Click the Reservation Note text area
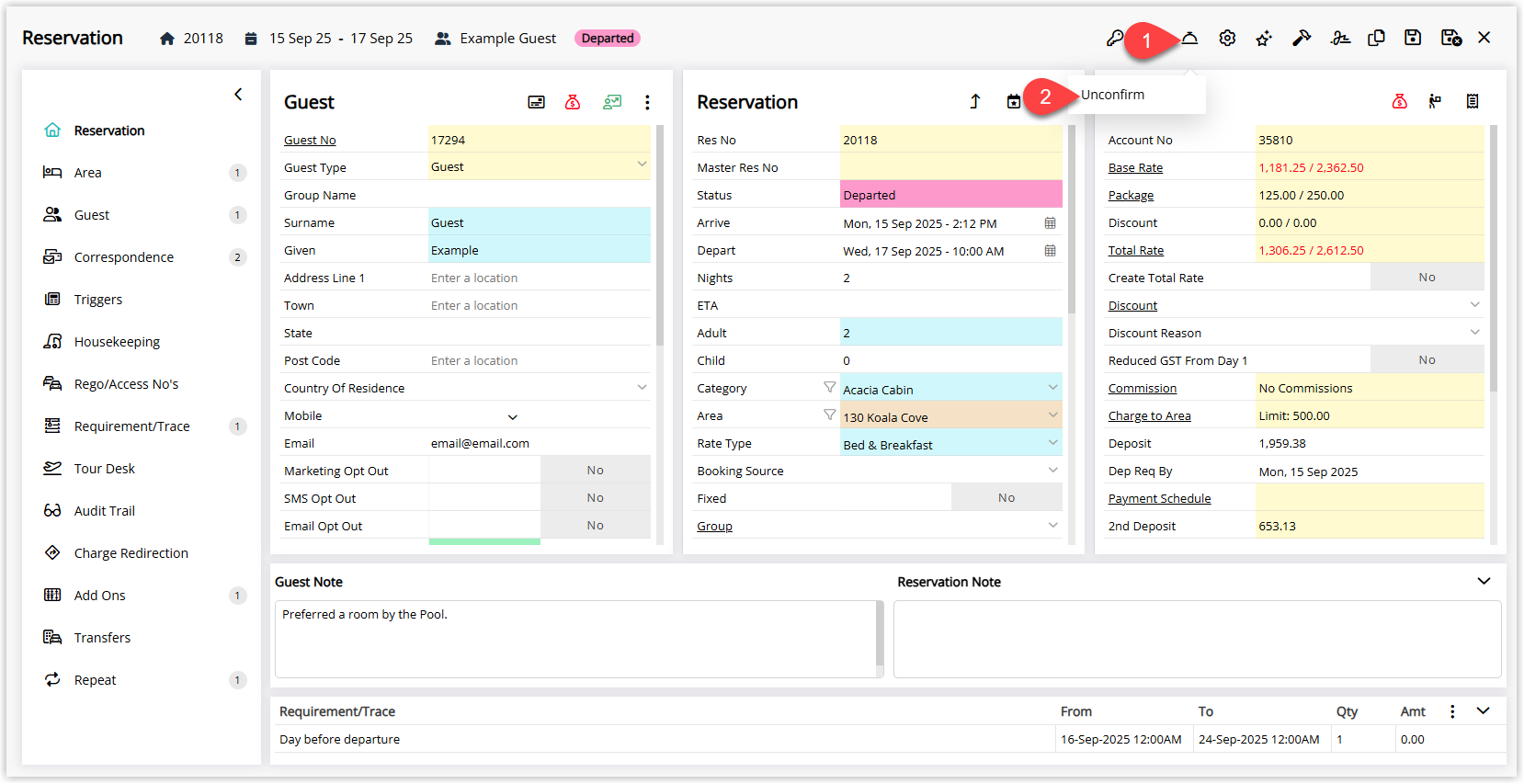Viewport: 1524px width, 784px height. point(1197,639)
